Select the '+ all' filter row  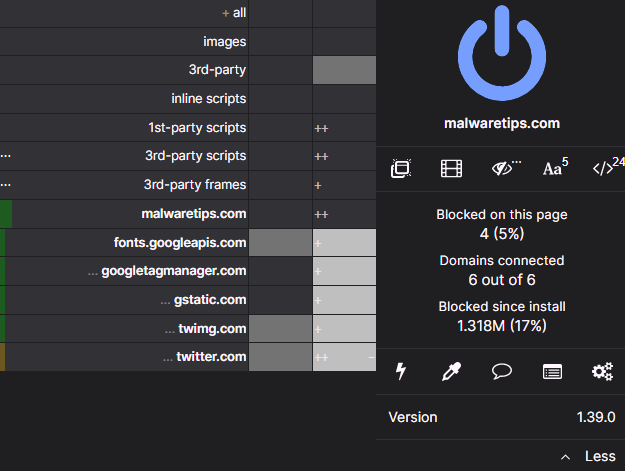click(234, 13)
